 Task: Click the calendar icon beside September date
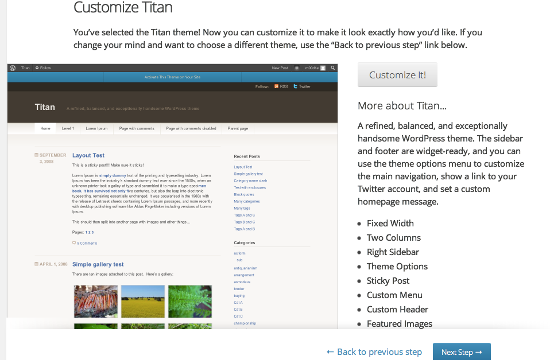coord(36,155)
